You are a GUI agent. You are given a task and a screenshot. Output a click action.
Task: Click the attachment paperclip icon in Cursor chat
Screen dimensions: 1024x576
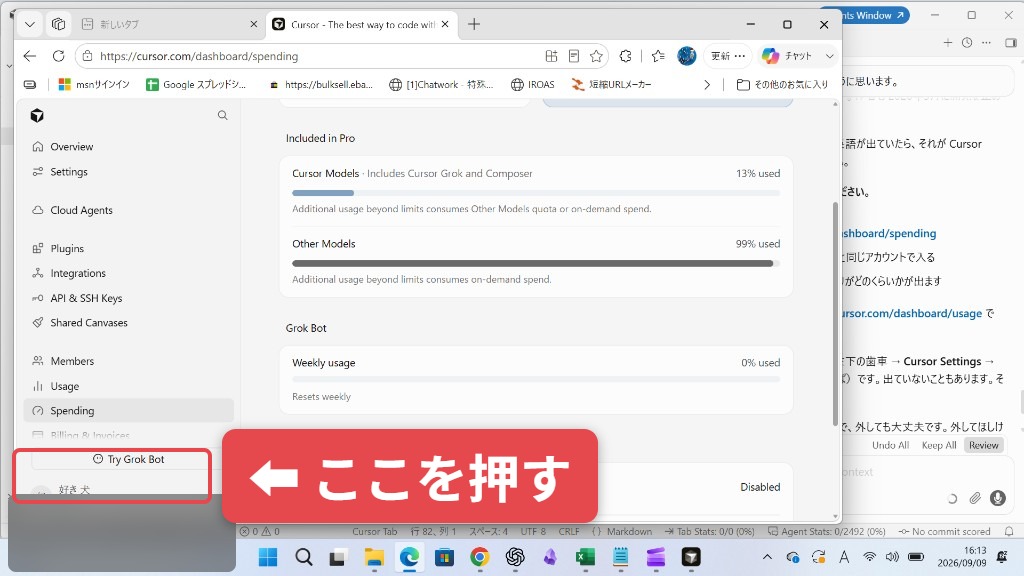click(975, 498)
